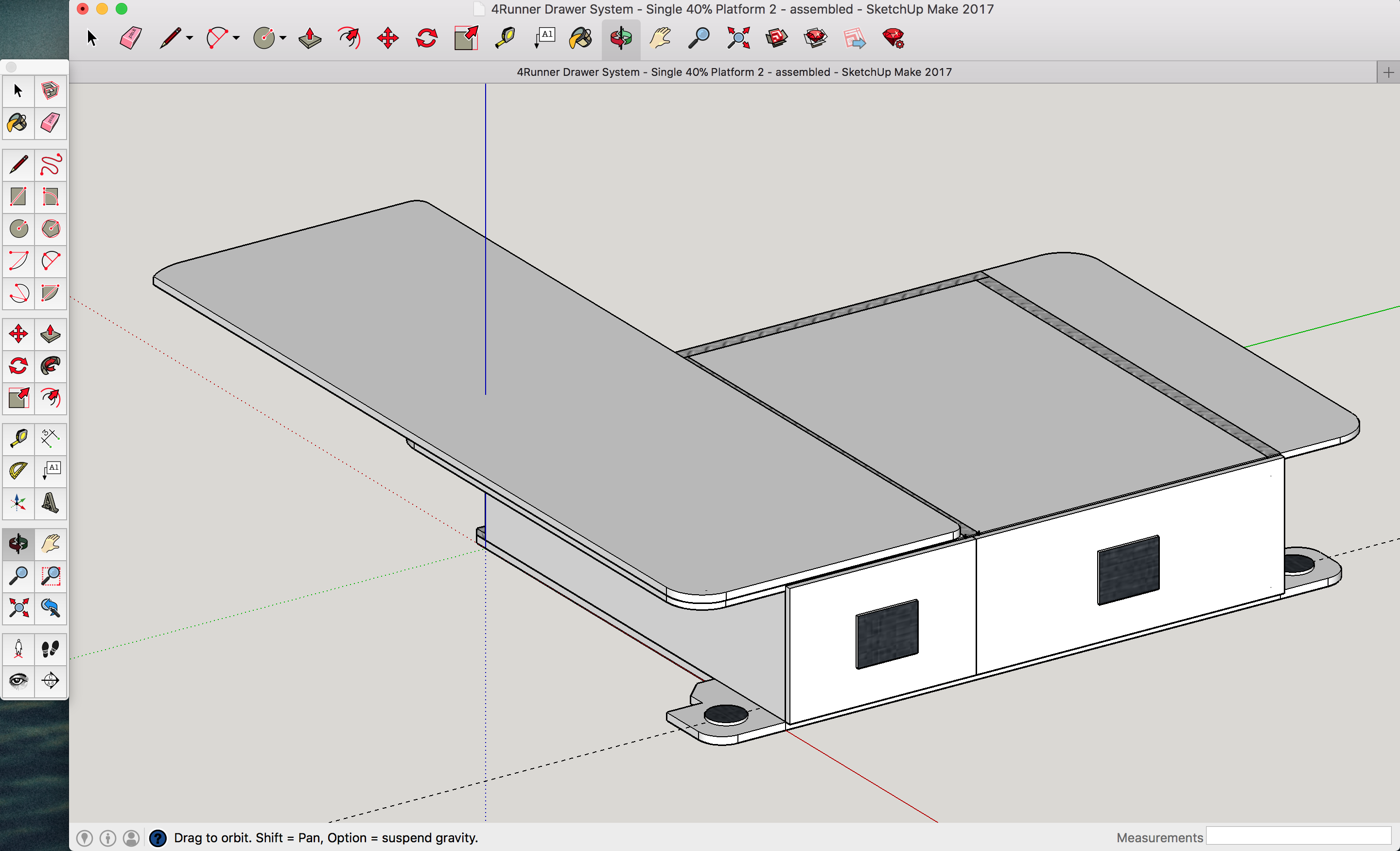Click the geo-location status bar icon

[x=85, y=838]
